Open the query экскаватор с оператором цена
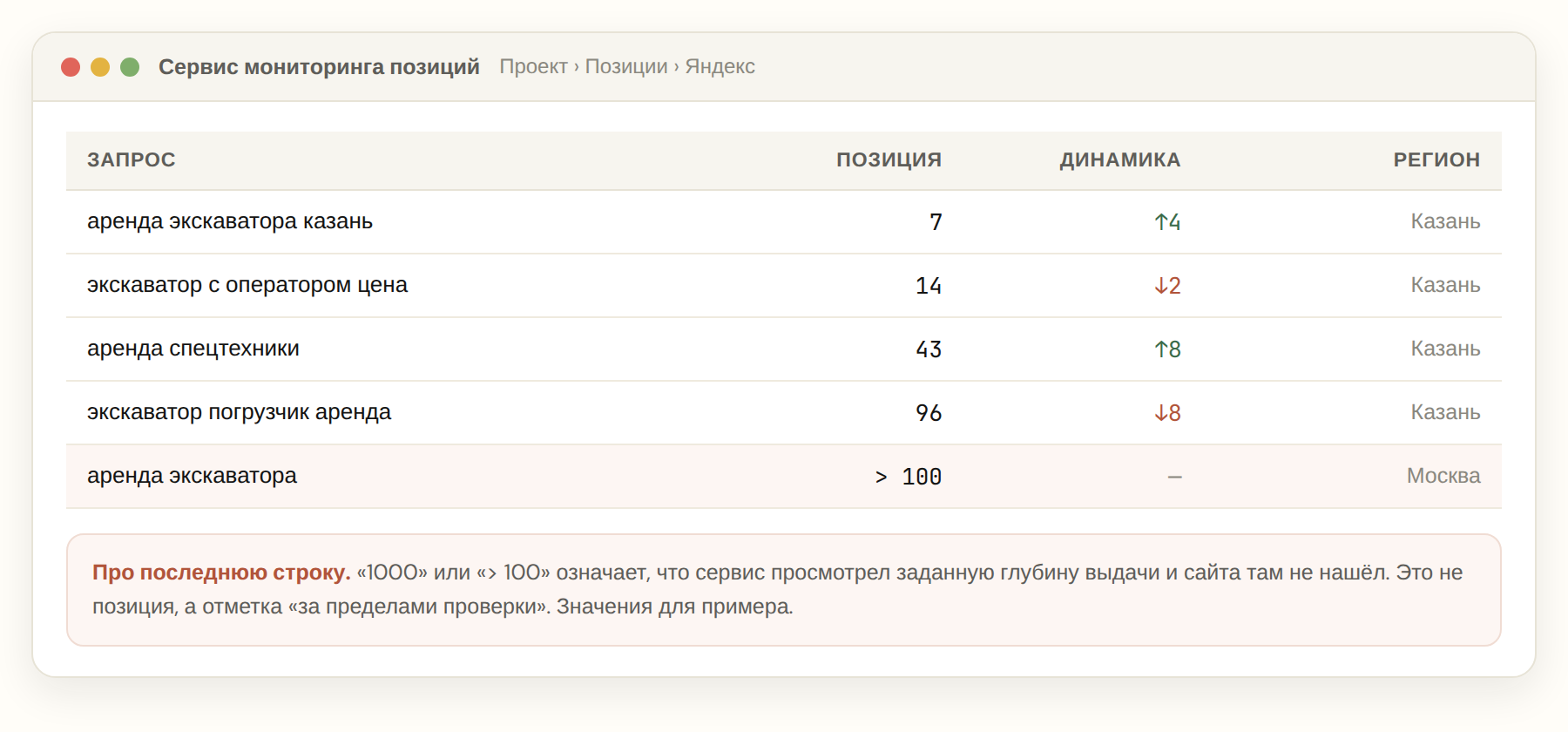This screenshot has height=732, width=1568. point(247,285)
